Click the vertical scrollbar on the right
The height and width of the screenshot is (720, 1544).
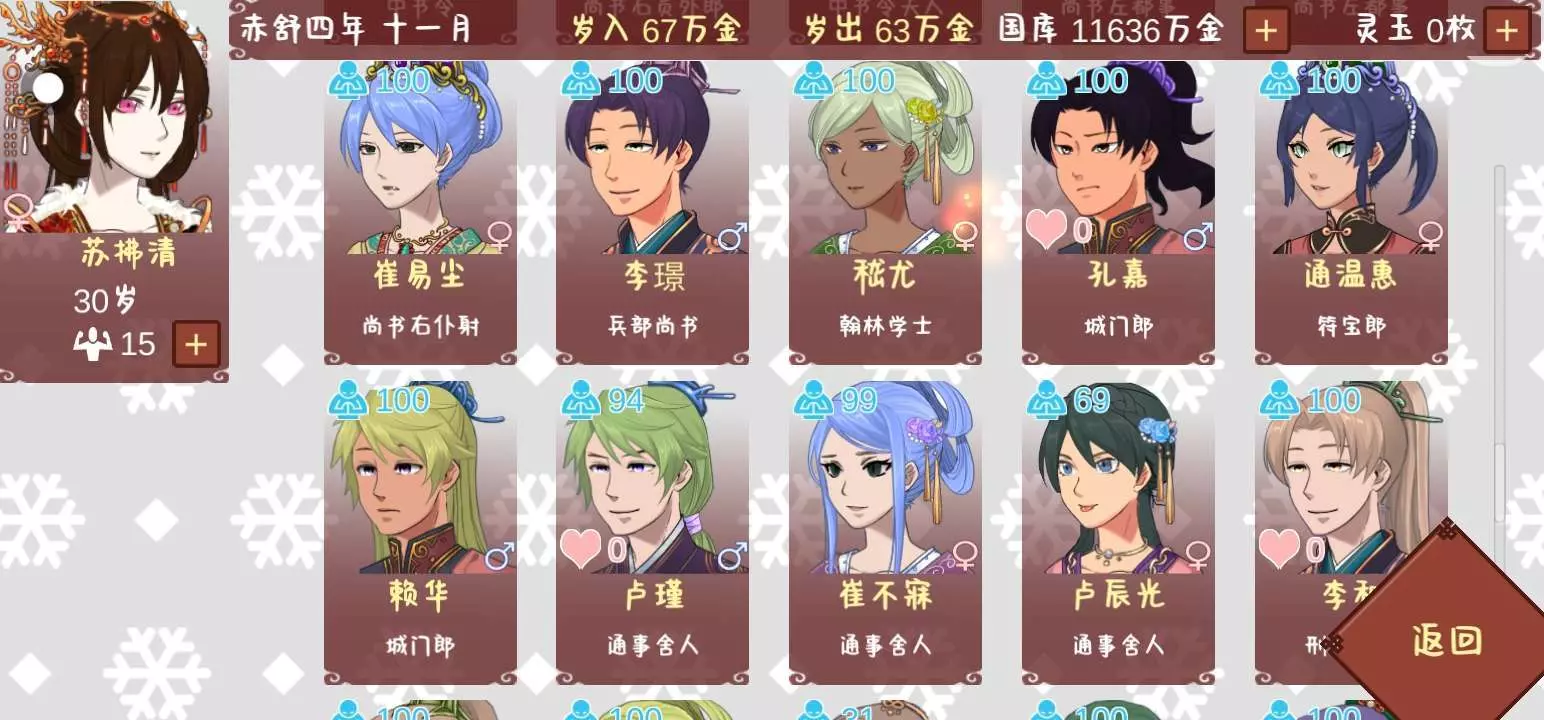point(1499,345)
